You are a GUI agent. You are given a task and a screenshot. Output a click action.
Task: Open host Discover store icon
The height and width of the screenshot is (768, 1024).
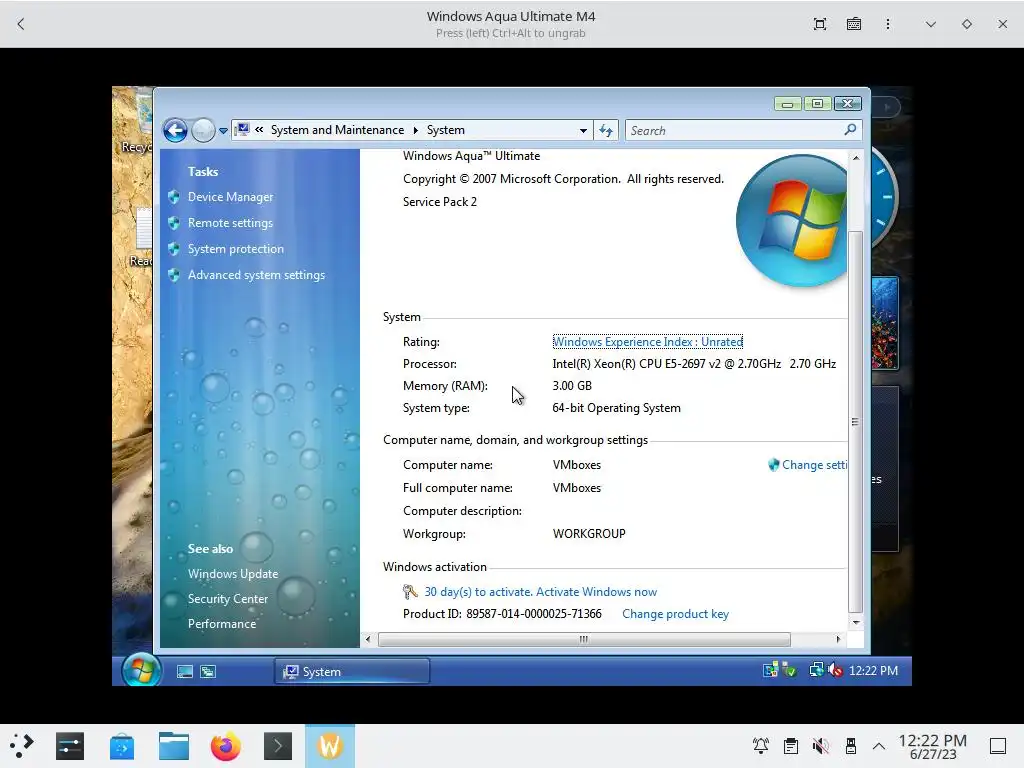click(122, 746)
